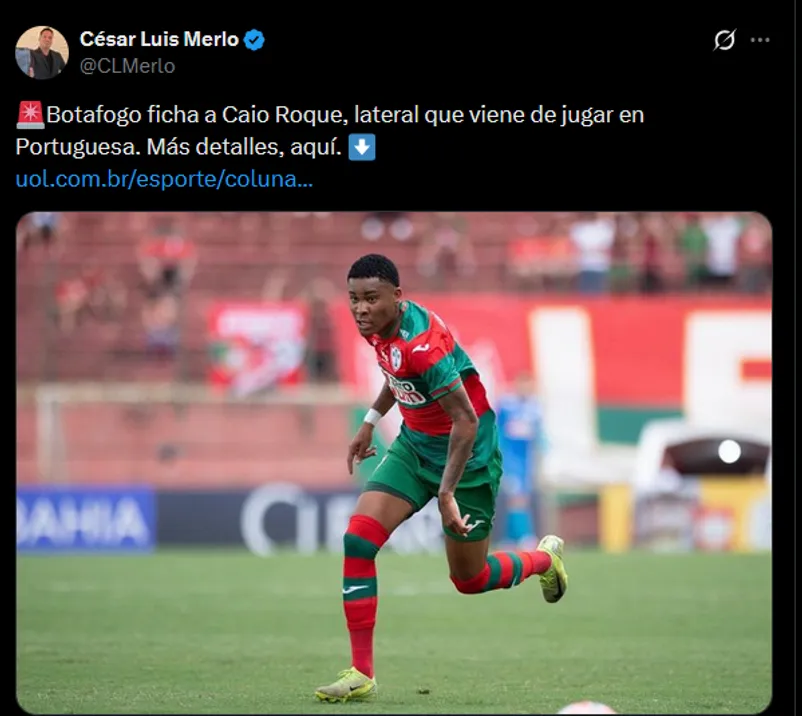Click César Luis Merlo's profile avatar

(42, 53)
